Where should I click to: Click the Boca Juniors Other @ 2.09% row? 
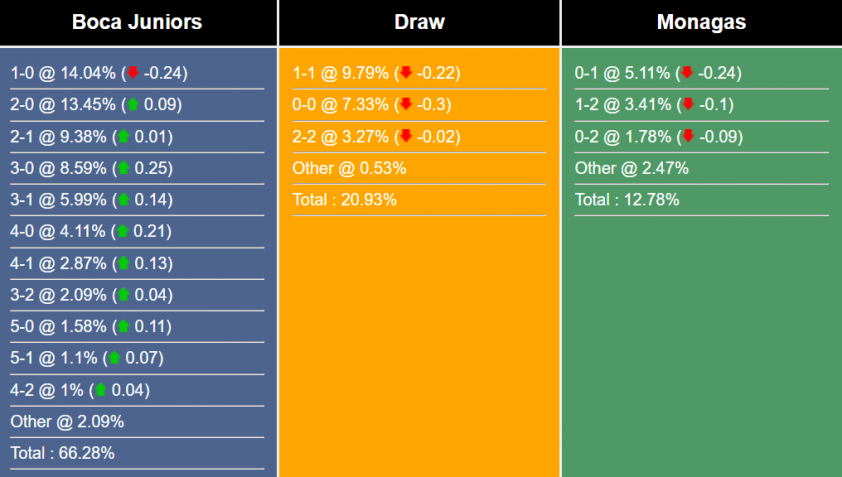(x=67, y=421)
